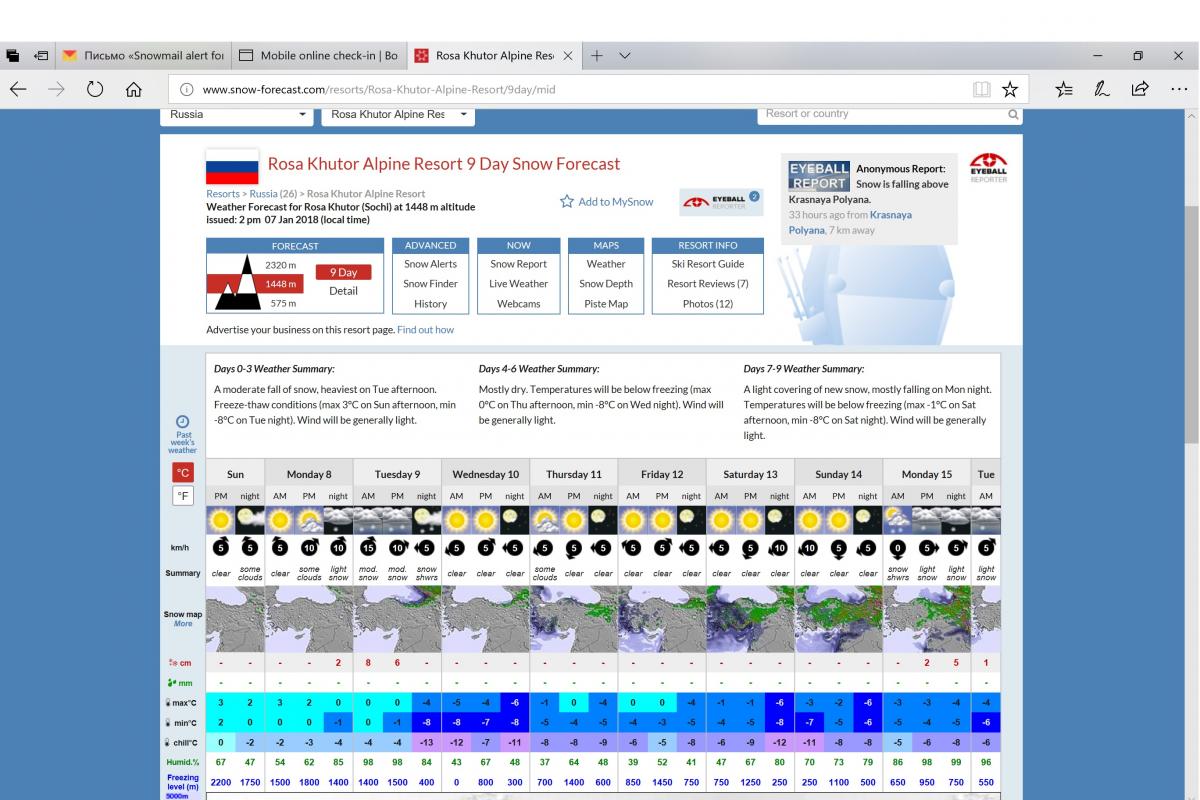Follow the Find out how link
Viewport: 1200px width, 800px height.
tap(425, 330)
